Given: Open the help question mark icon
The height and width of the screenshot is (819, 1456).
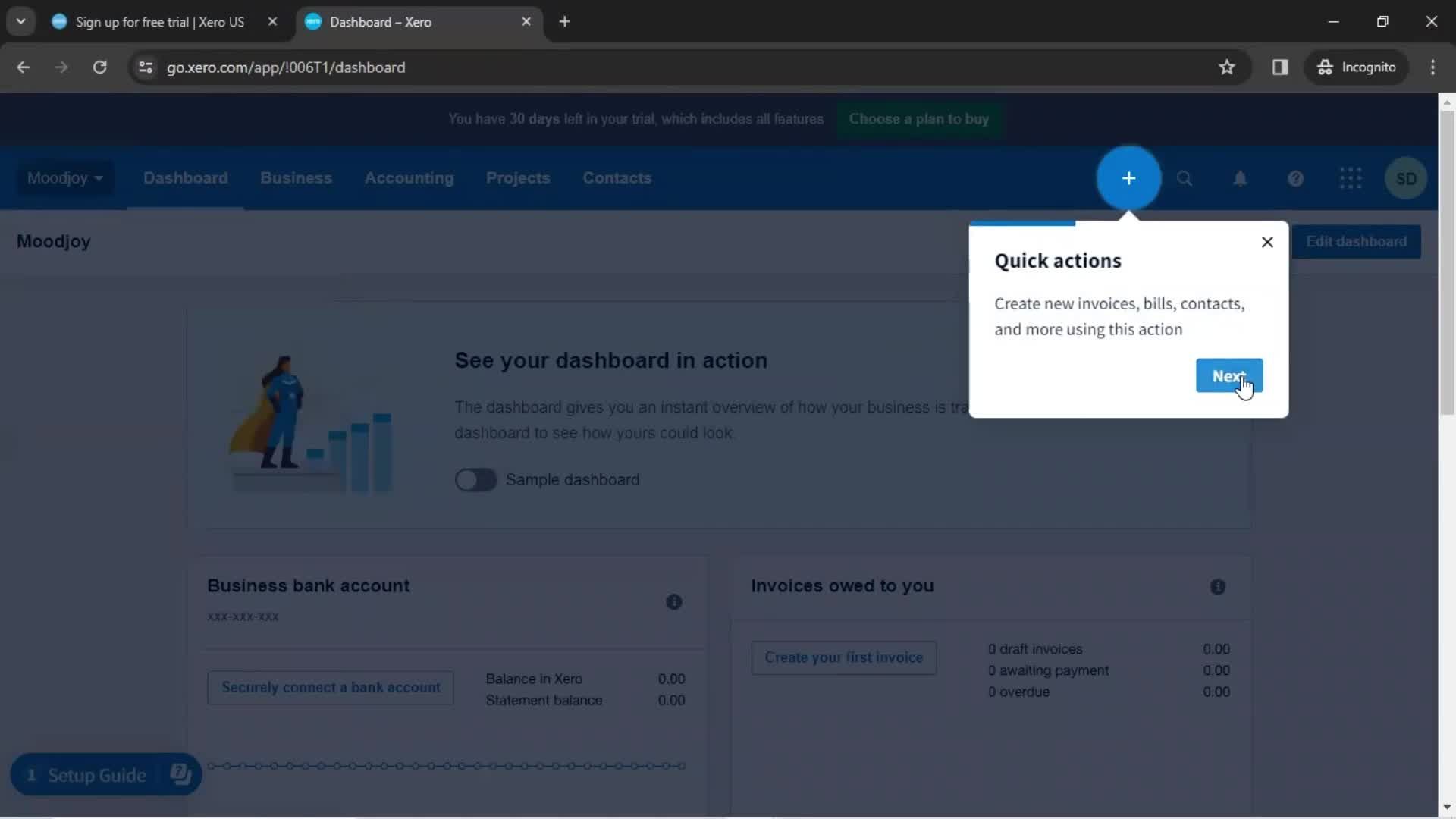Looking at the screenshot, I should [1295, 179].
